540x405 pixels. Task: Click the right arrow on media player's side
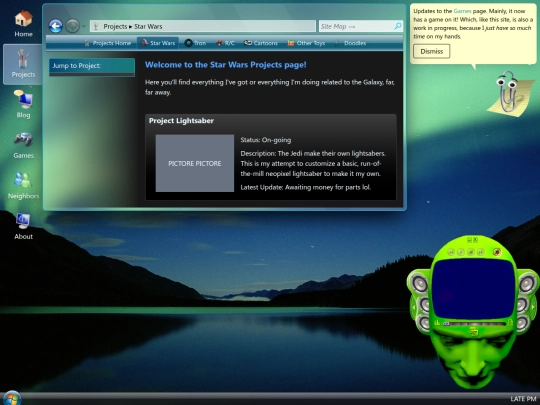click(x=533, y=307)
